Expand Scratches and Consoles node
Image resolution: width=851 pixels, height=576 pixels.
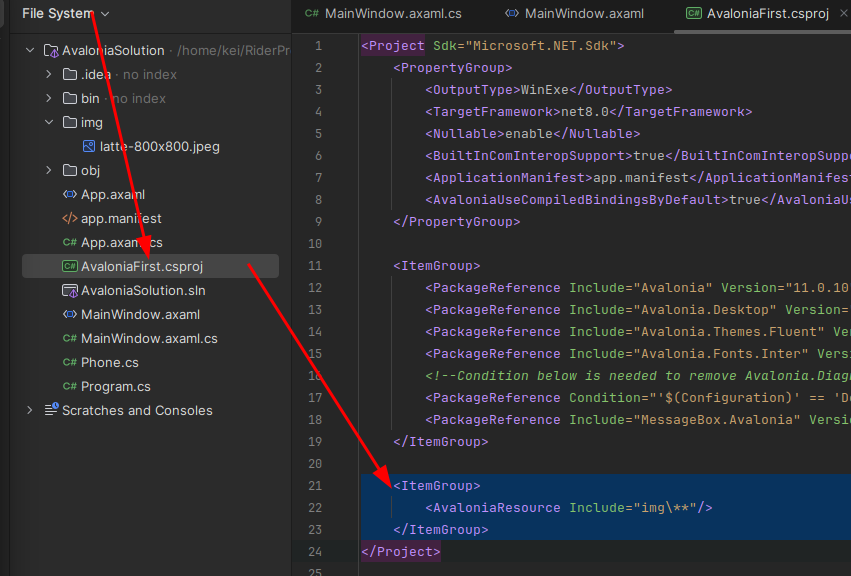click(29, 411)
